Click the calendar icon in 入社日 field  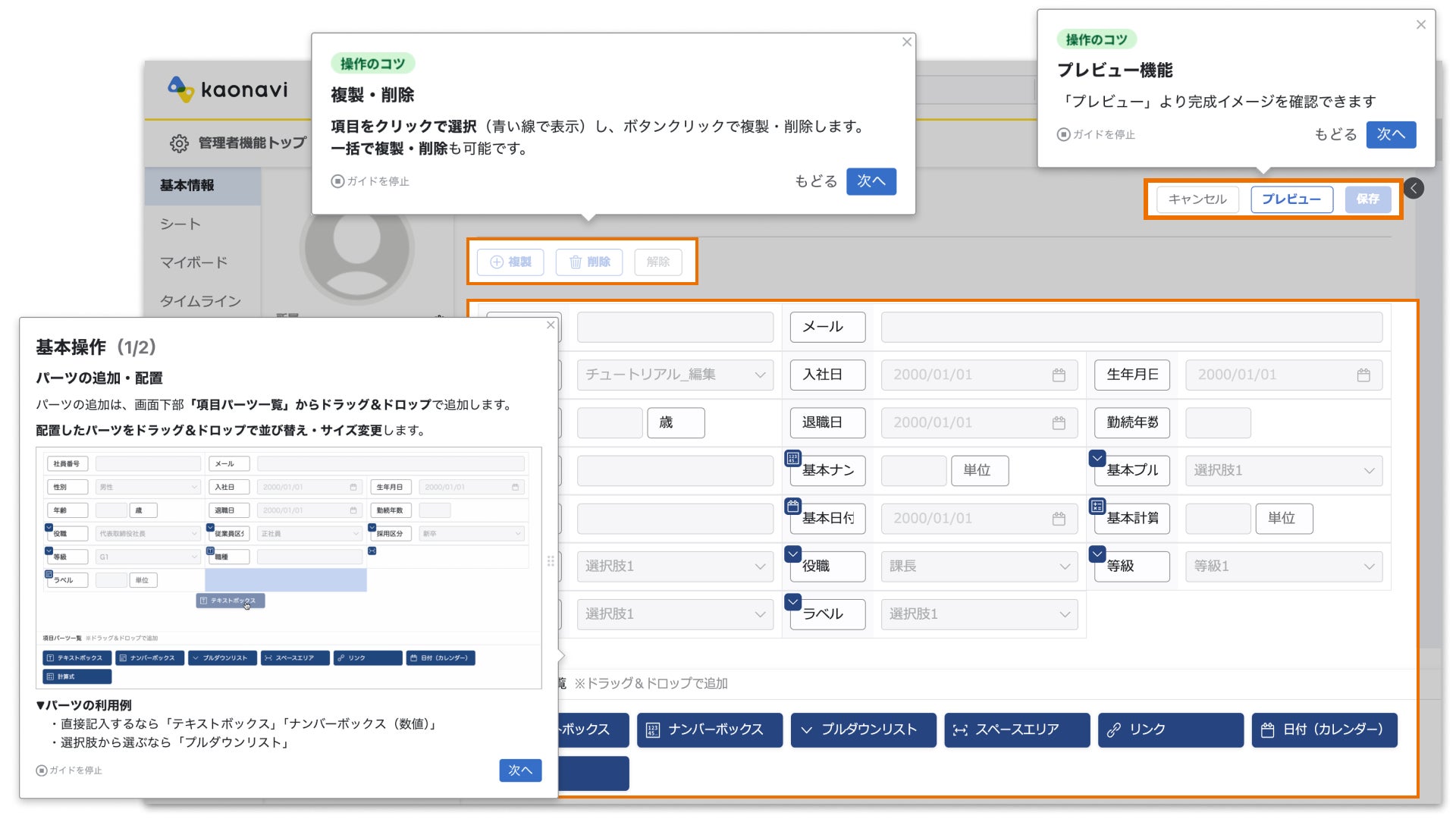[x=1059, y=375]
